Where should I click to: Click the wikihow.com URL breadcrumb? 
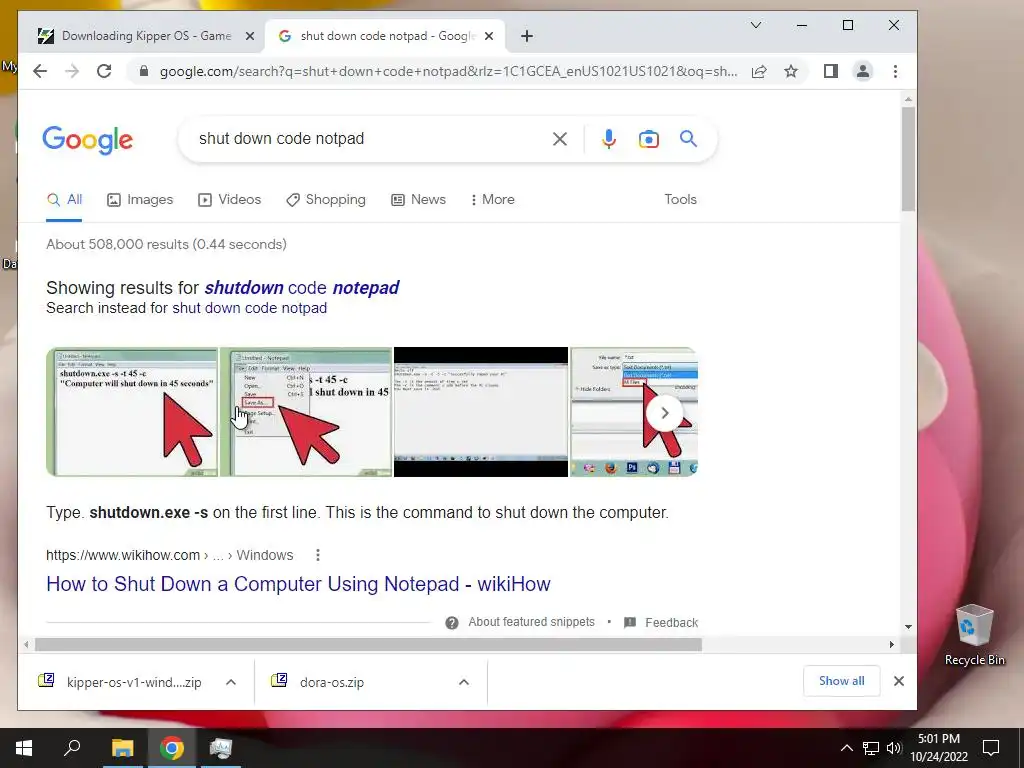(170, 556)
